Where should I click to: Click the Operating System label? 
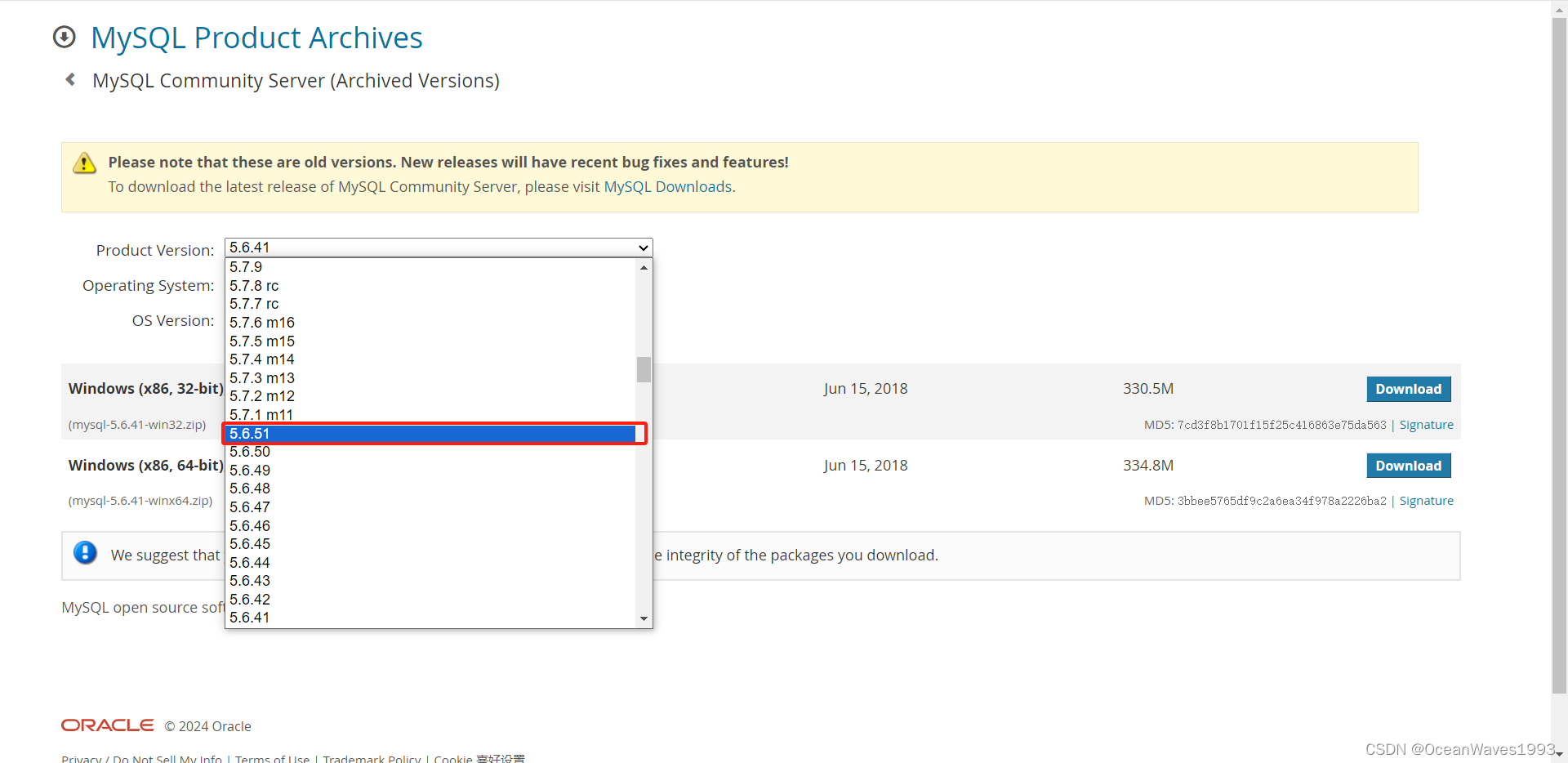(x=148, y=286)
